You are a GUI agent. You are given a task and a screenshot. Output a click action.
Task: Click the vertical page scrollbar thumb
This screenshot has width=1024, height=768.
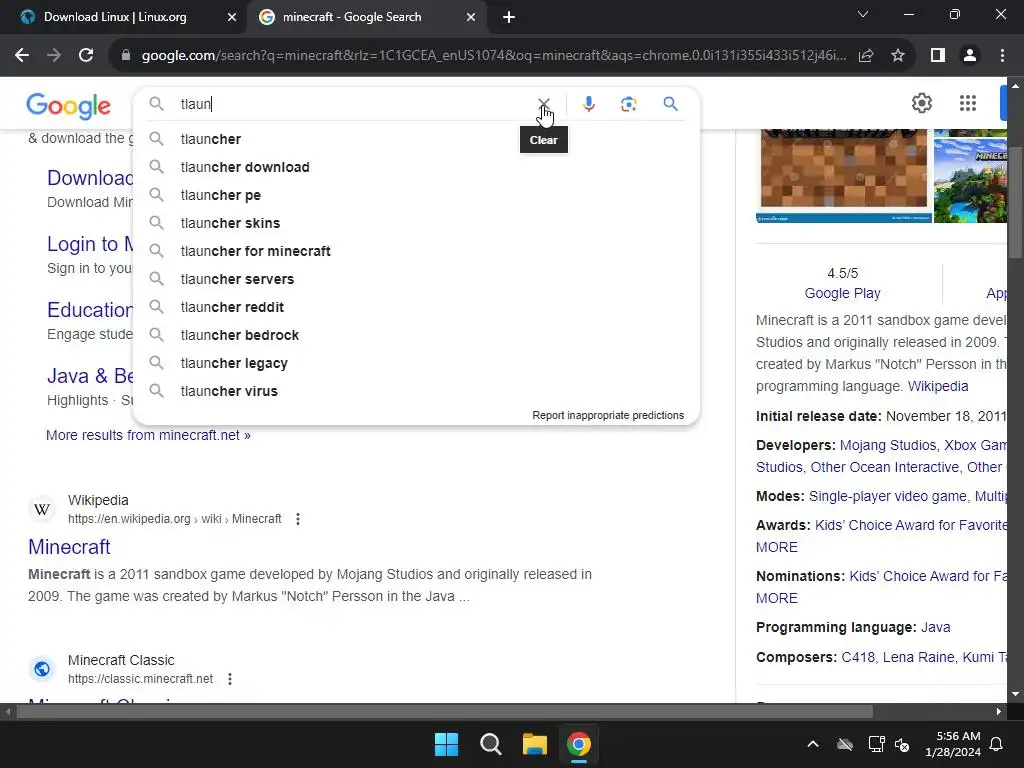click(1015, 202)
